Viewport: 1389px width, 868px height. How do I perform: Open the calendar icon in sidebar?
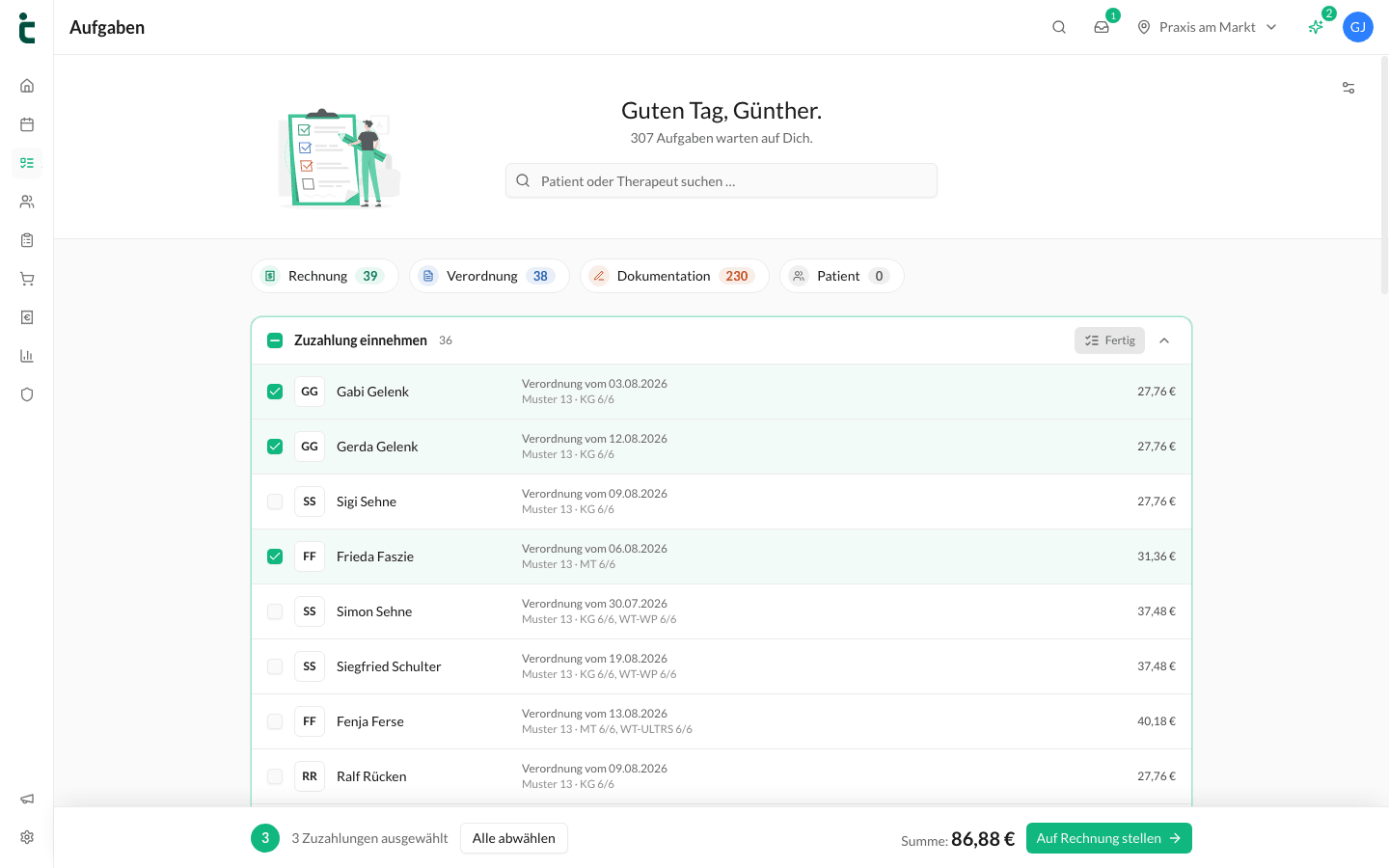[27, 124]
